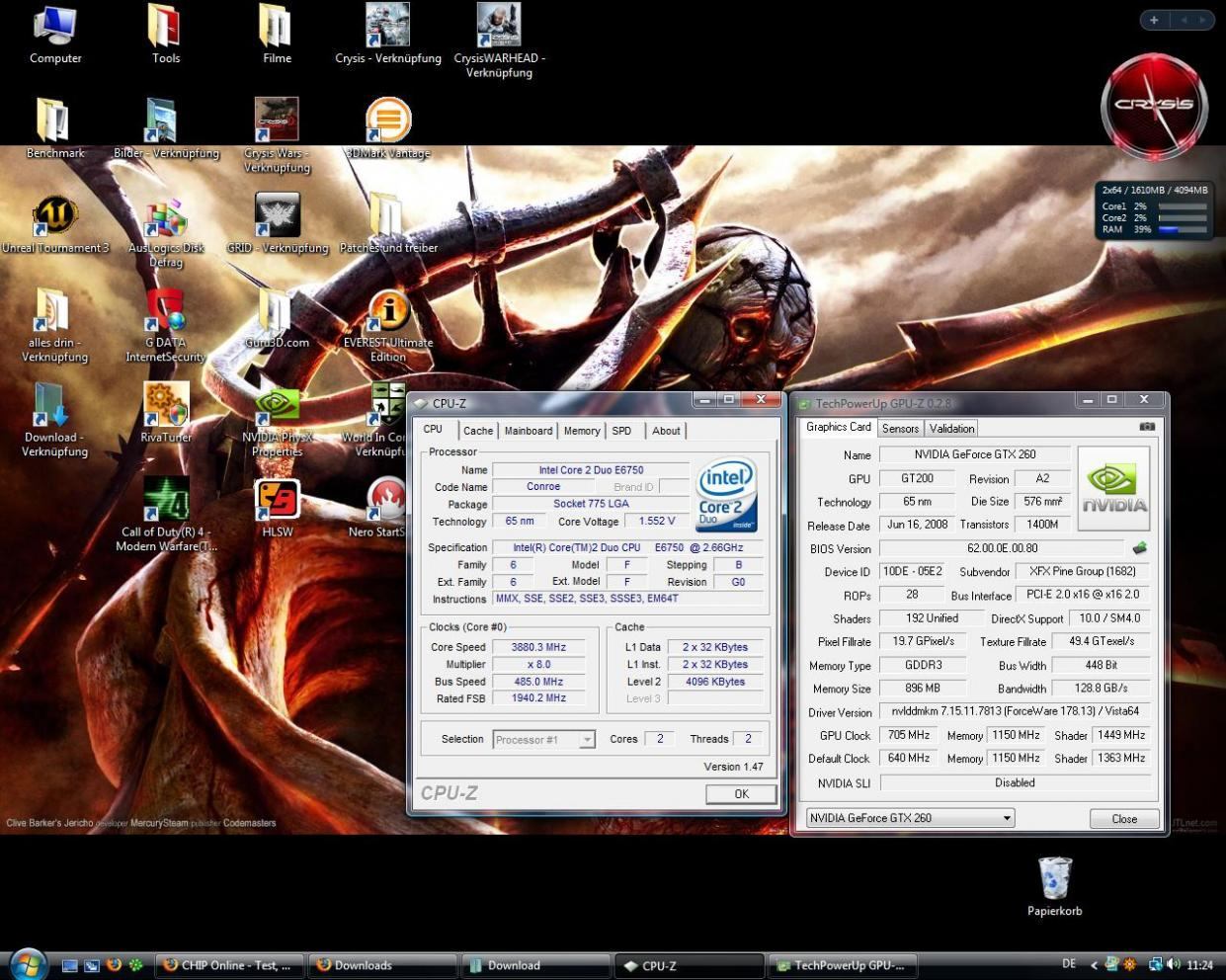Launch 3DMark Vantage icon
Viewport: 1226px width, 980px height.
(388, 128)
